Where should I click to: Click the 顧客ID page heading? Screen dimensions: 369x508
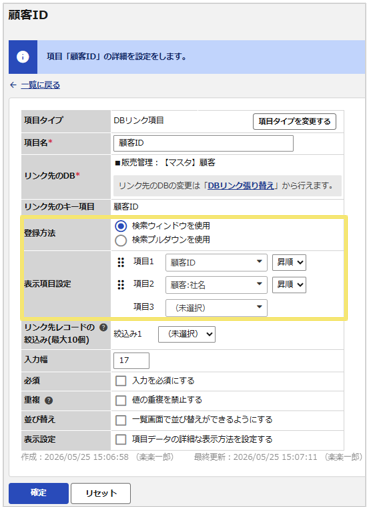point(28,15)
